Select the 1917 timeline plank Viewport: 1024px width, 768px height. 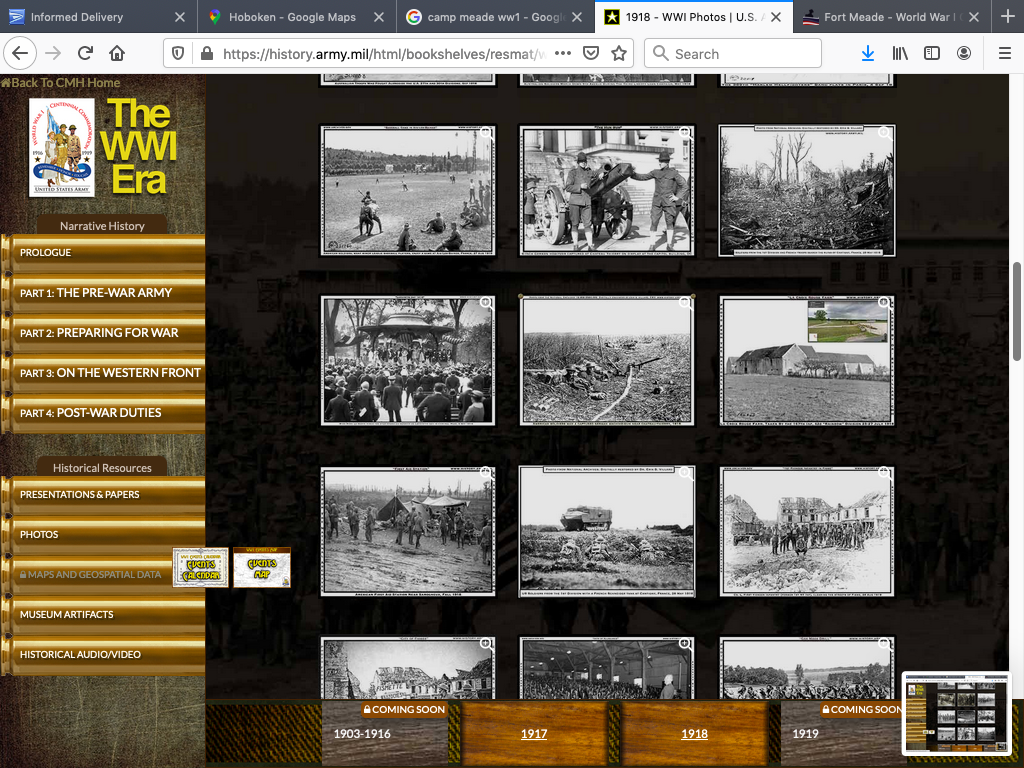[534, 733]
